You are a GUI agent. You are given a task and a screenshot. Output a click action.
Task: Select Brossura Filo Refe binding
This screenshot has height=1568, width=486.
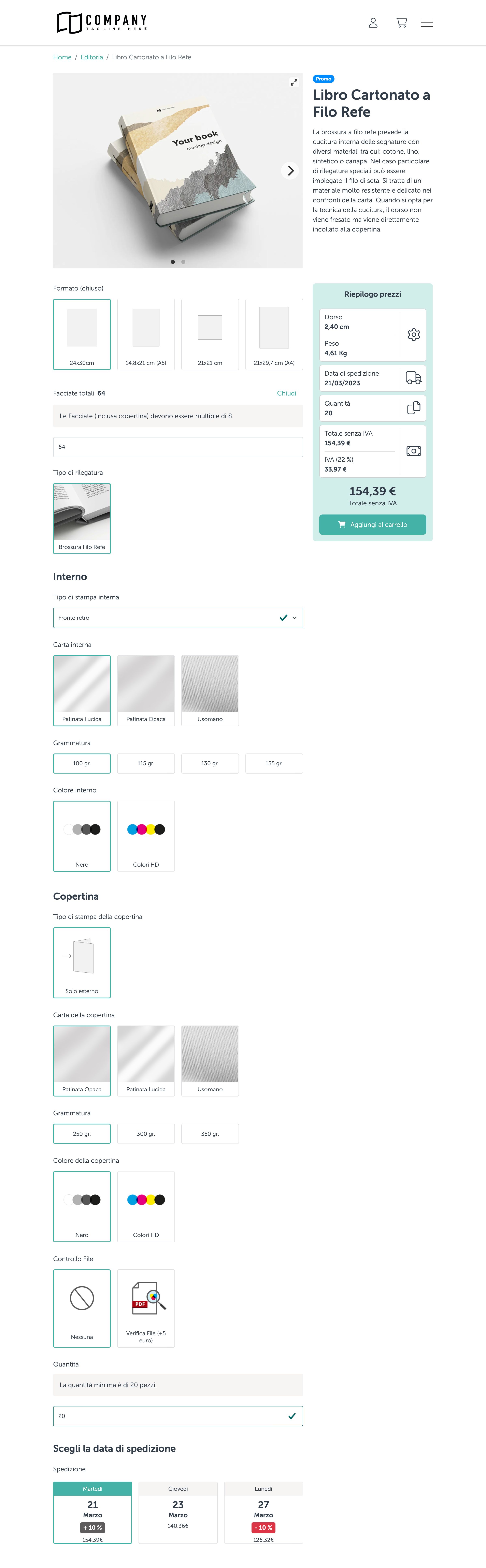[x=82, y=519]
